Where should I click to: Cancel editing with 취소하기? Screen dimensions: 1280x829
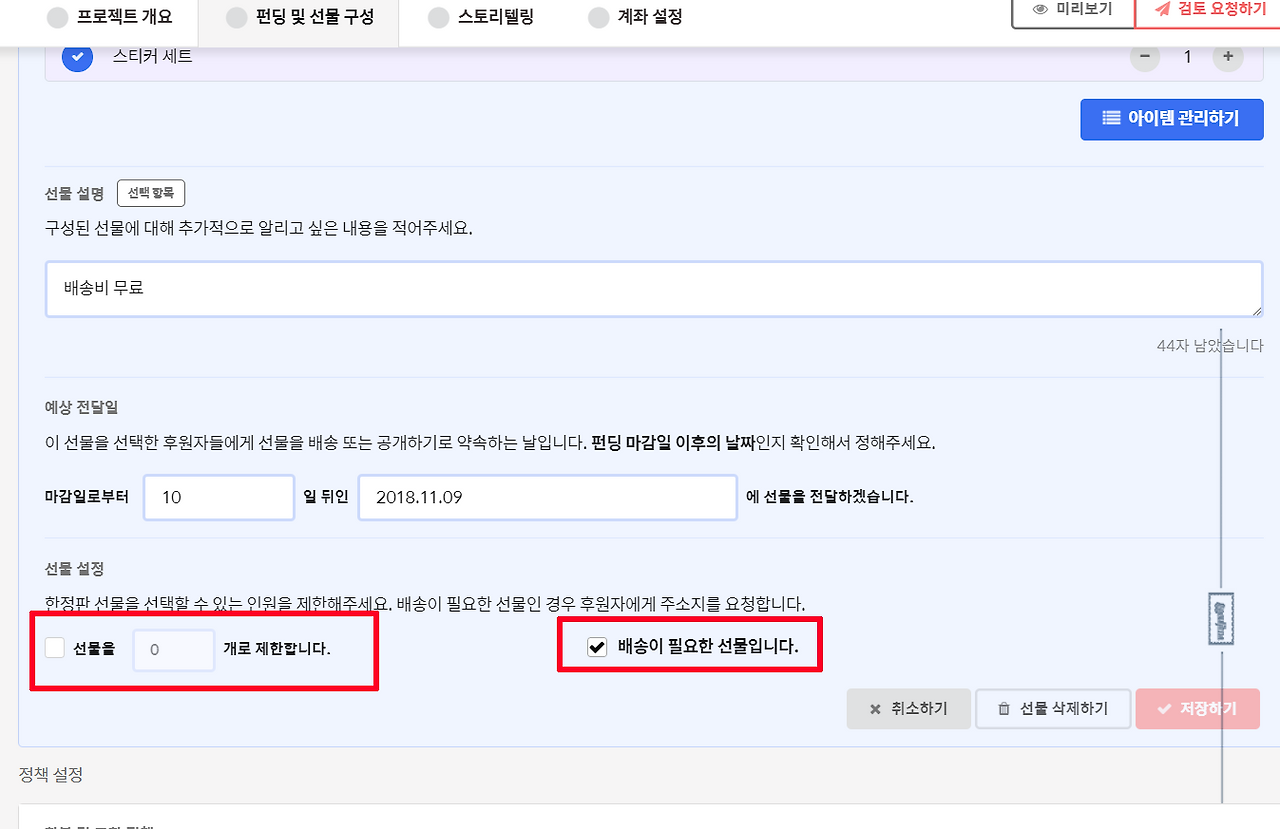pos(907,709)
